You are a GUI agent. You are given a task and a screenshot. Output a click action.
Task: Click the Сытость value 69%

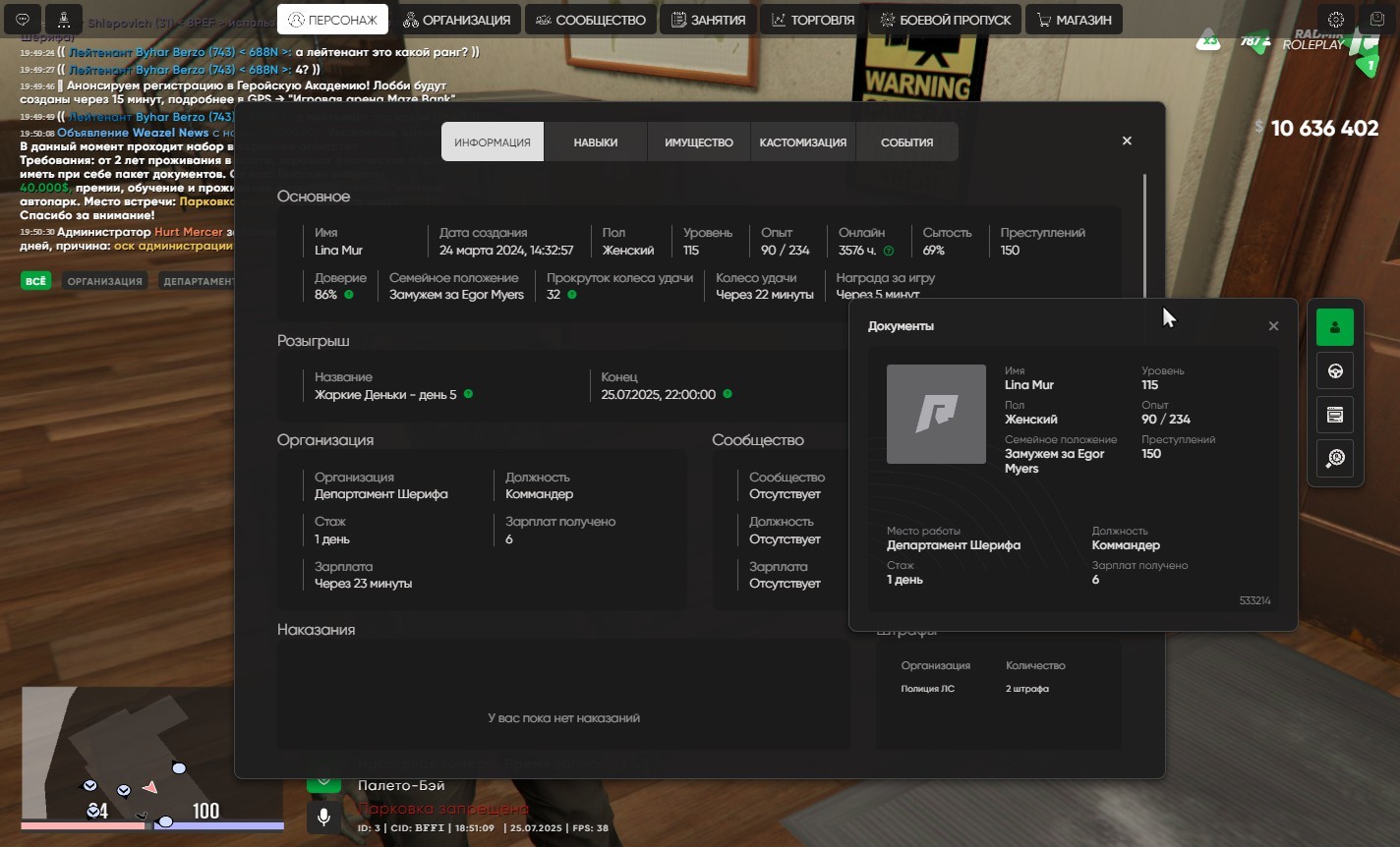click(x=934, y=251)
